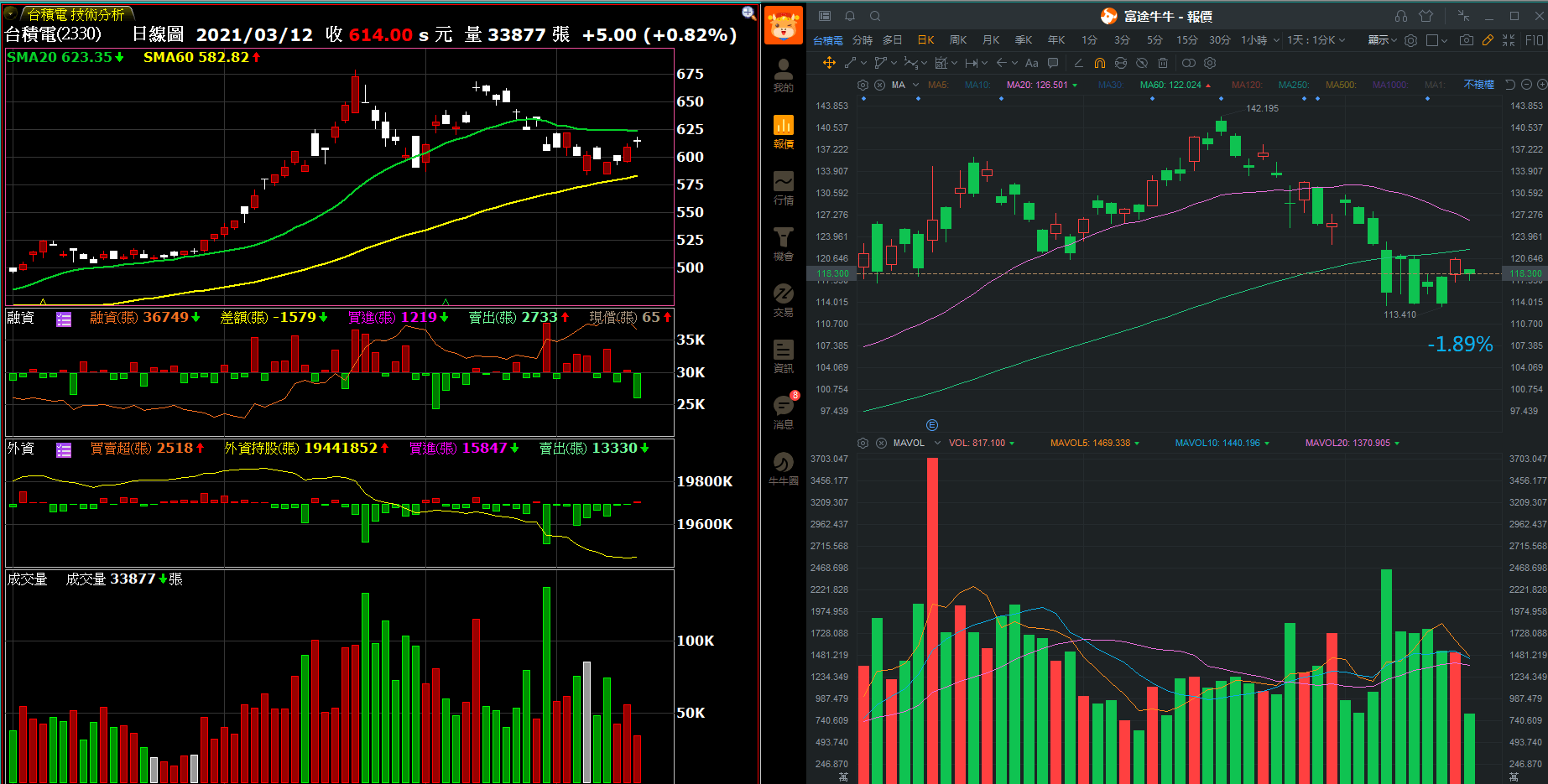Image resolution: width=1548 pixels, height=784 pixels.
Task: Switch to the 多日 chart tab
Action: tap(893, 40)
